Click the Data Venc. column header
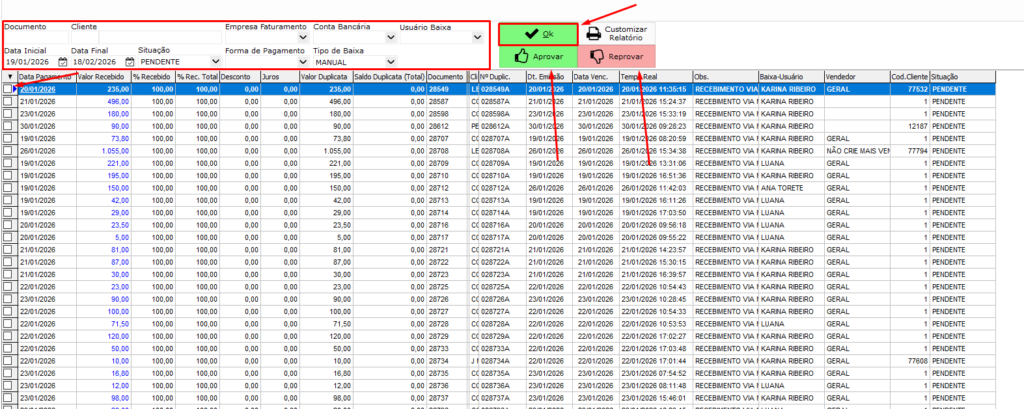Image resolution: width=1024 pixels, height=409 pixels. [594, 76]
